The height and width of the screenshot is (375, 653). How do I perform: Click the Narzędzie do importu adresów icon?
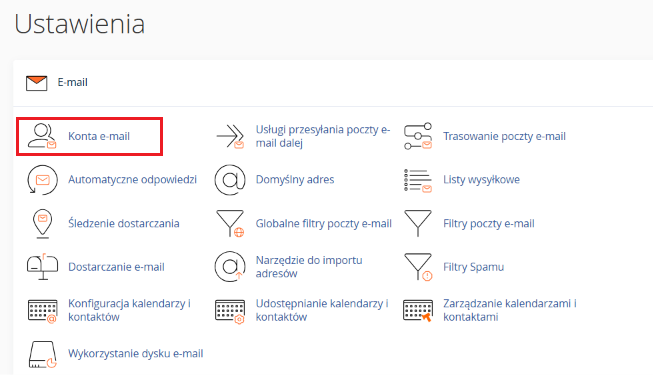tap(230, 267)
